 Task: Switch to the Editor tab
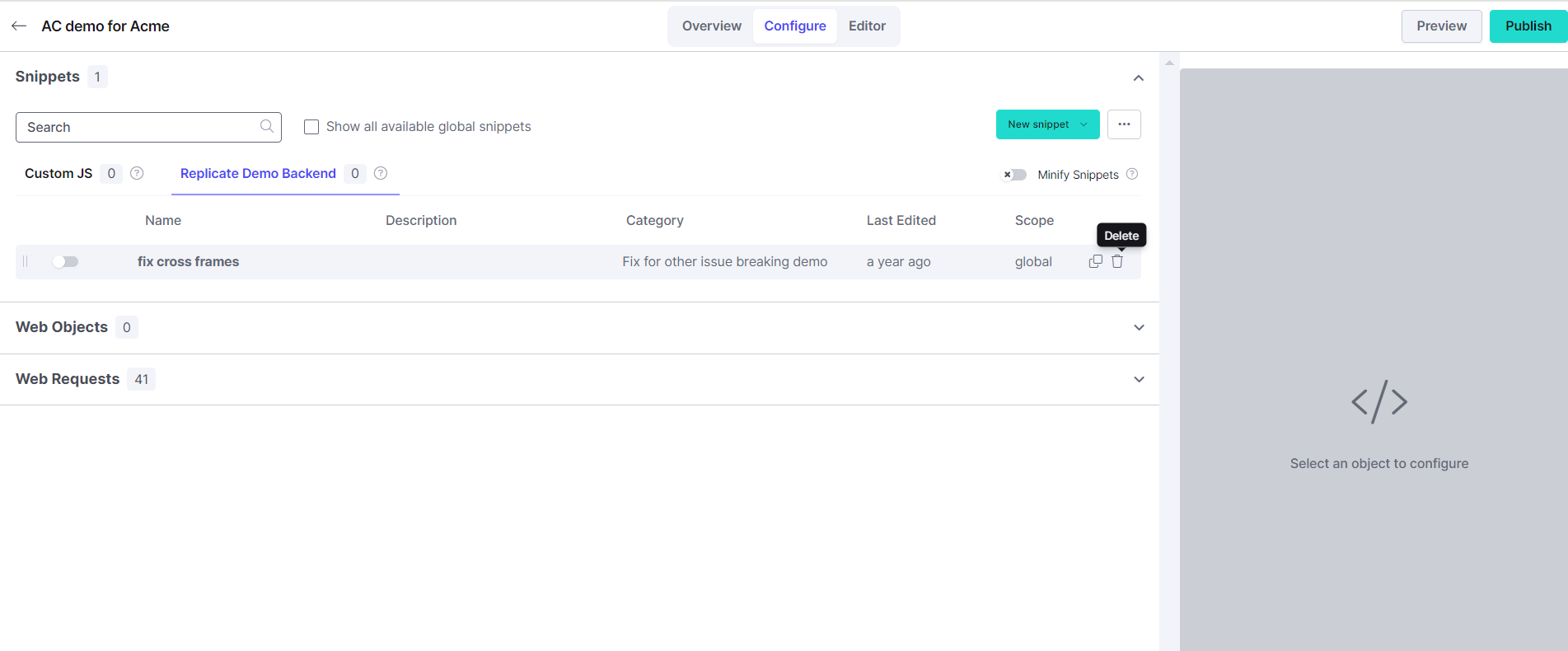click(868, 26)
